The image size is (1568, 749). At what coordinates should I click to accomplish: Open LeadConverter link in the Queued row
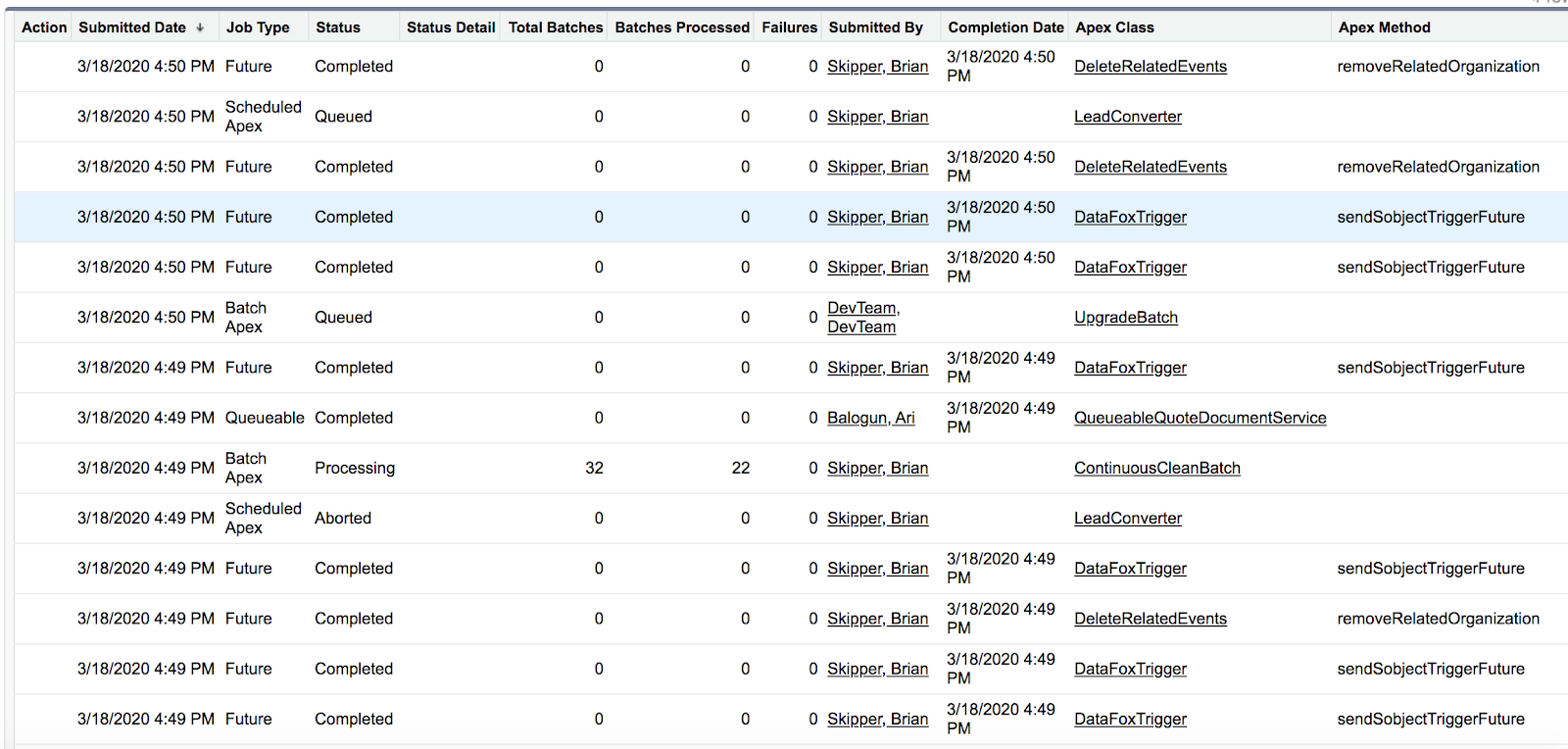click(1127, 117)
